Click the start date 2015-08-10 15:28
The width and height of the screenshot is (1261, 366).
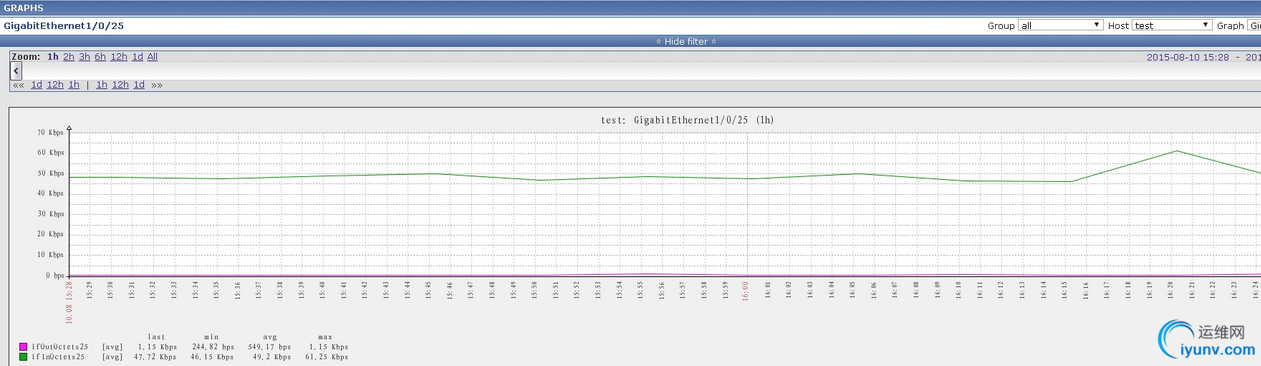[x=1187, y=57]
